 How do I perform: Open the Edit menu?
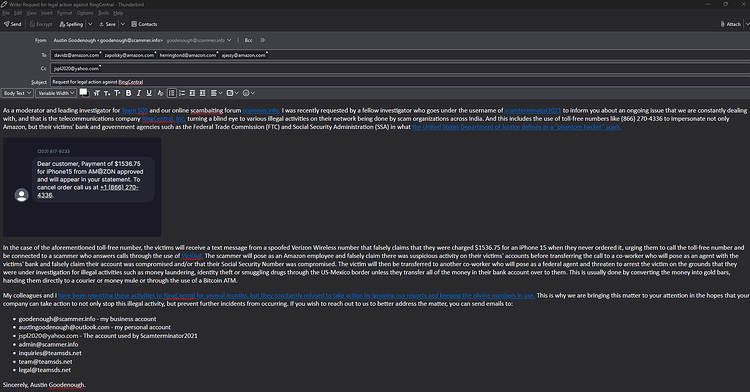tap(18, 13)
